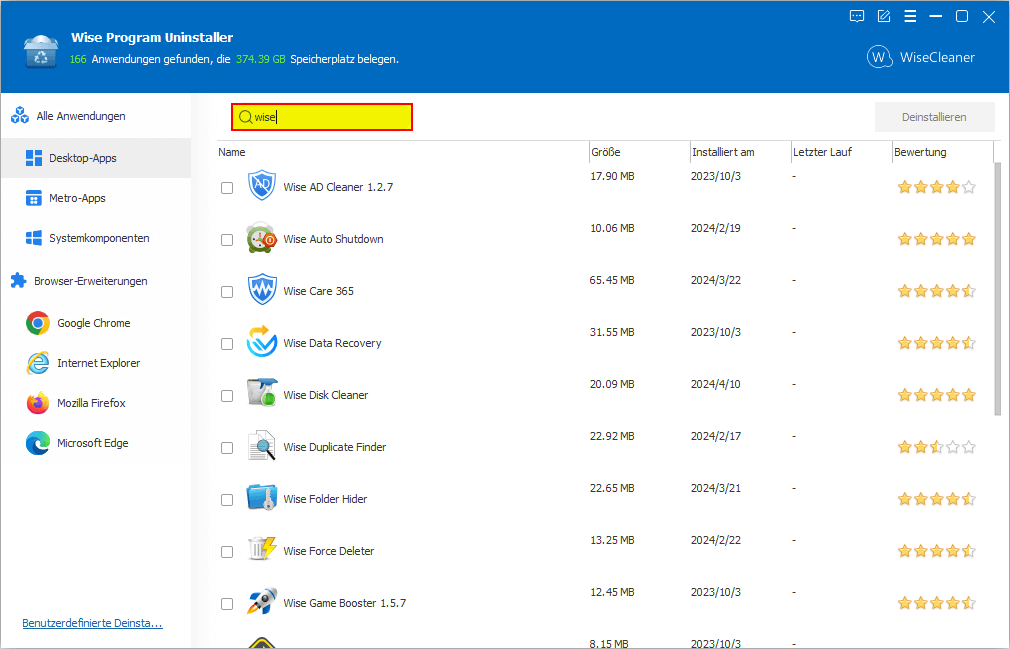Viewport: 1010px width, 649px height.
Task: Click the feedback chat bubble icon in title bar
Action: [x=857, y=17]
